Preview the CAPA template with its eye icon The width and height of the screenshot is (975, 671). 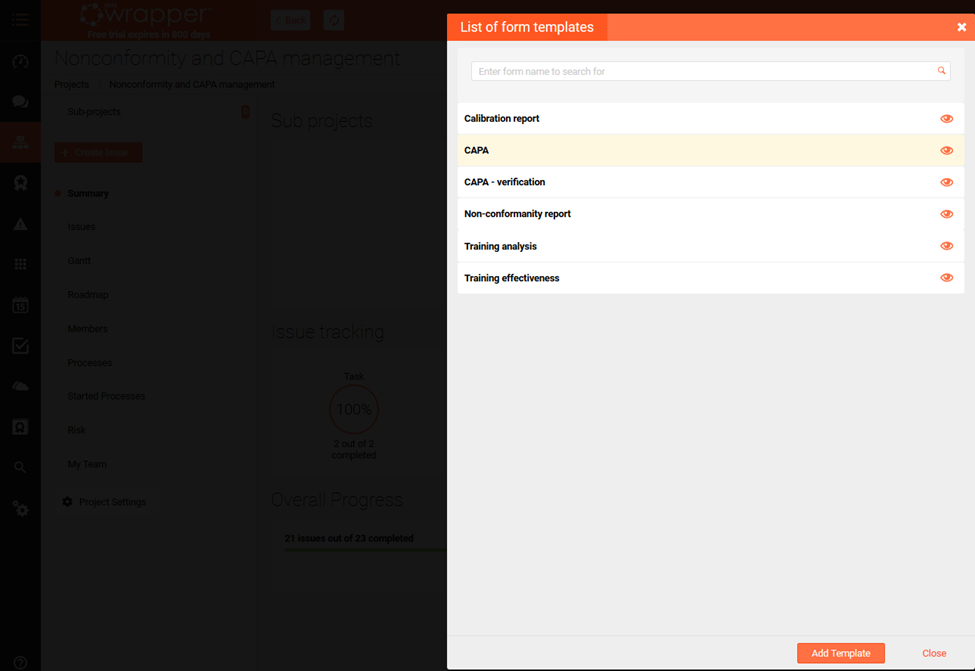point(946,150)
